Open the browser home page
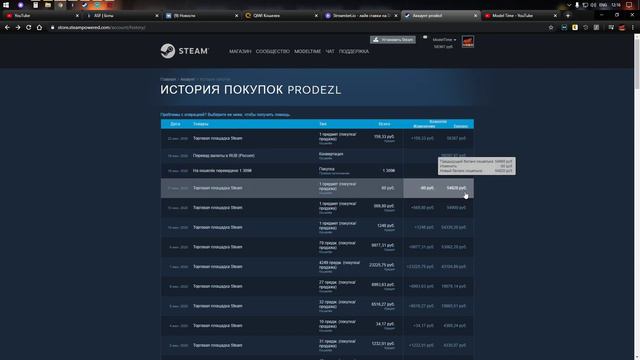The width and height of the screenshot is (640, 360). tap(39, 27)
